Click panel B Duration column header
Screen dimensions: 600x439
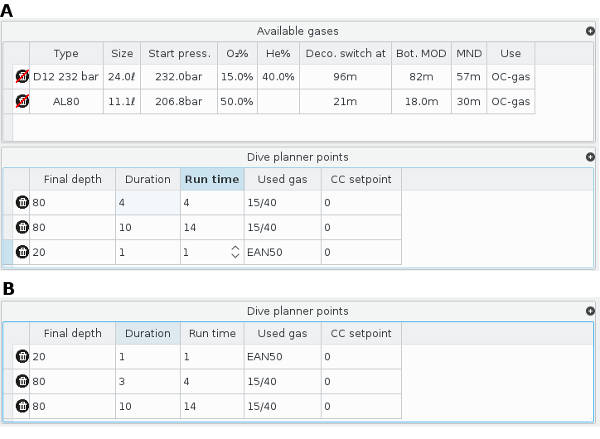[x=147, y=333]
